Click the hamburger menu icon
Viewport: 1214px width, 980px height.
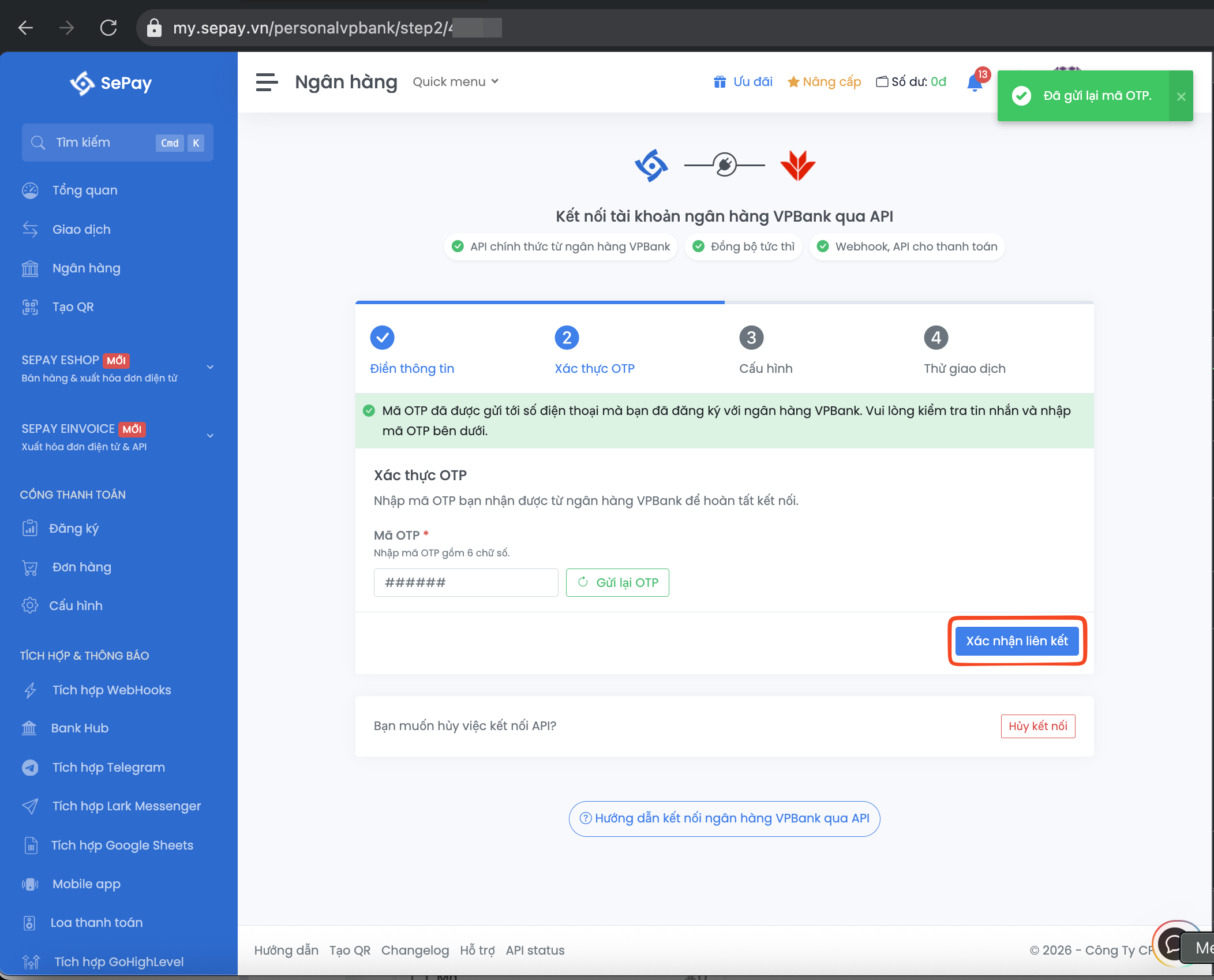tap(267, 82)
